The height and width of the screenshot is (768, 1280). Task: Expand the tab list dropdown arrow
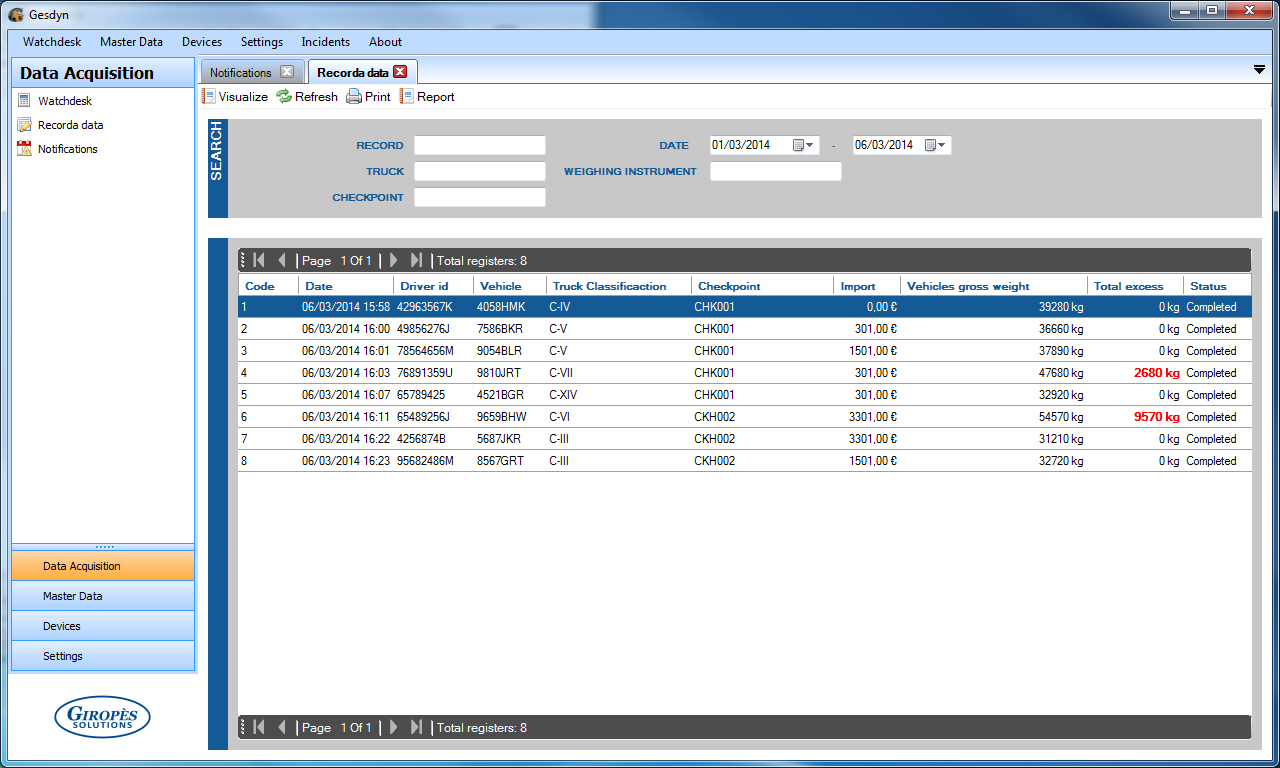coord(1259,69)
